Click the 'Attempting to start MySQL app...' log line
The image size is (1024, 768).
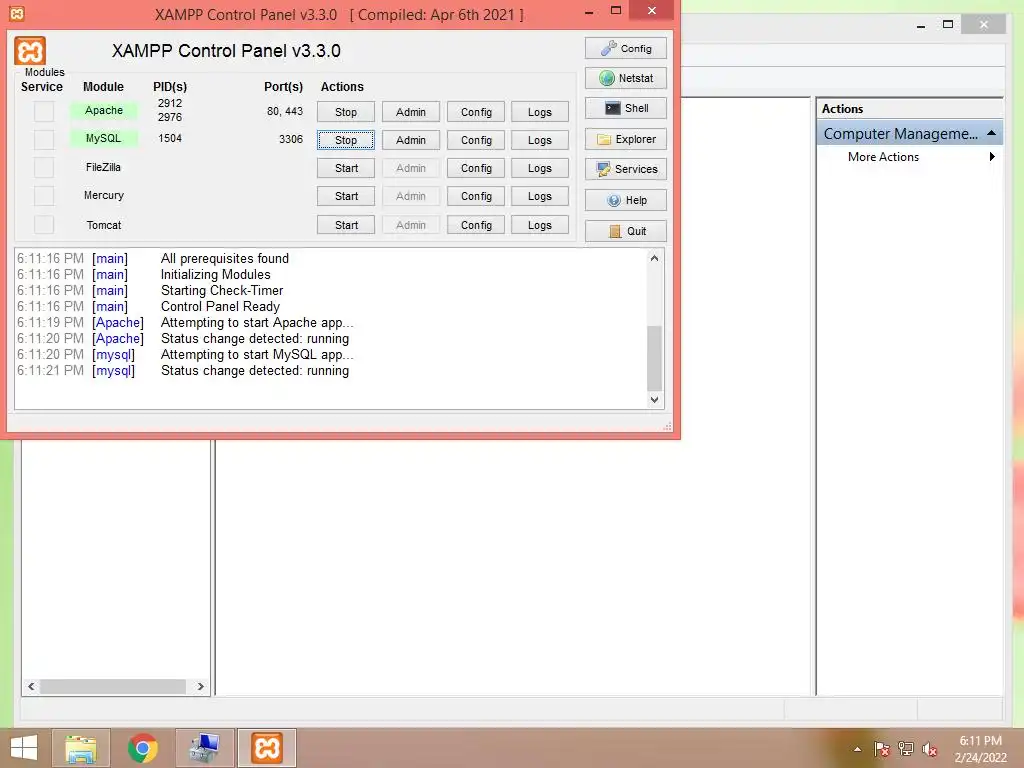click(x=257, y=355)
